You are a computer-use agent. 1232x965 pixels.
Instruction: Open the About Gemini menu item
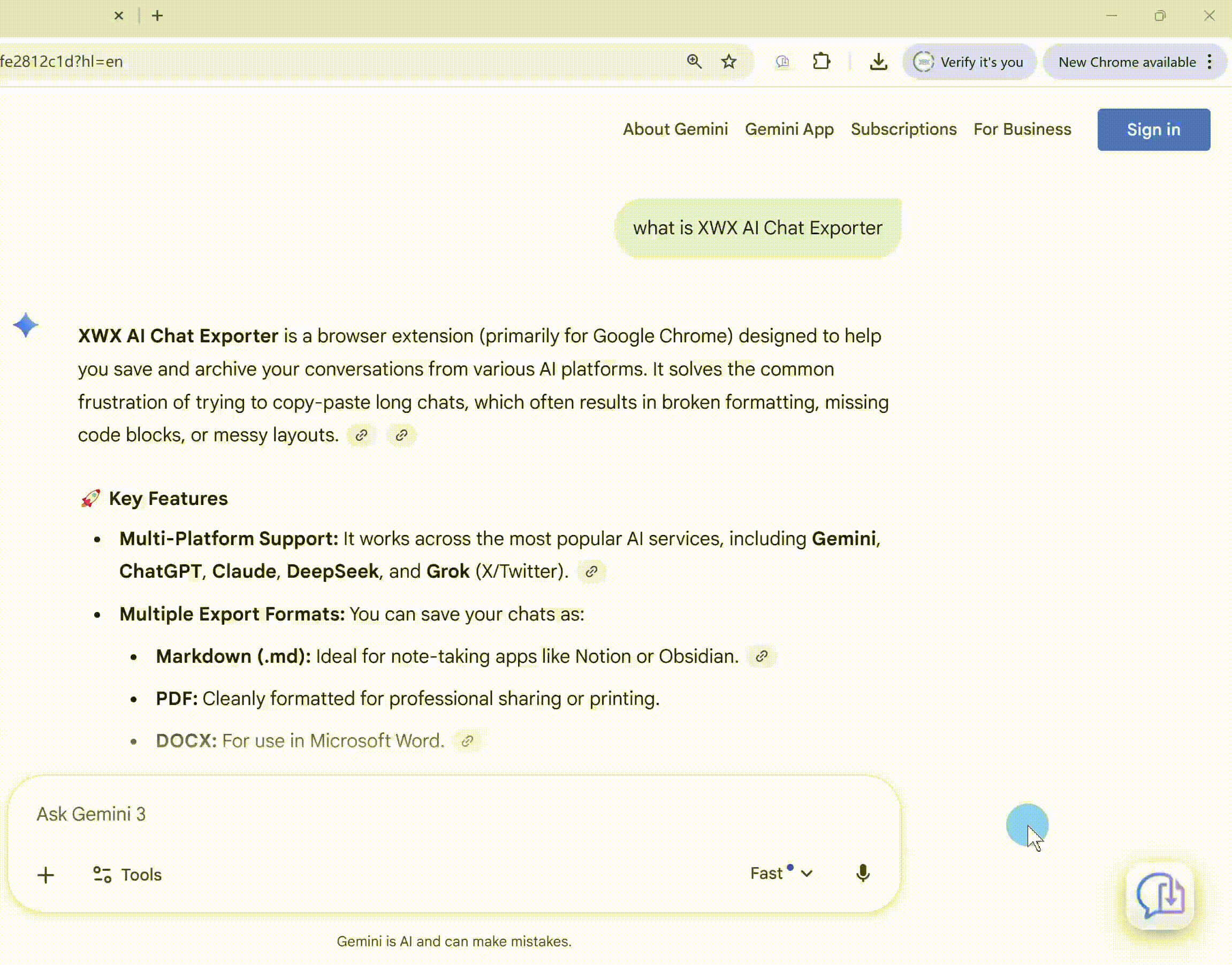coord(675,129)
